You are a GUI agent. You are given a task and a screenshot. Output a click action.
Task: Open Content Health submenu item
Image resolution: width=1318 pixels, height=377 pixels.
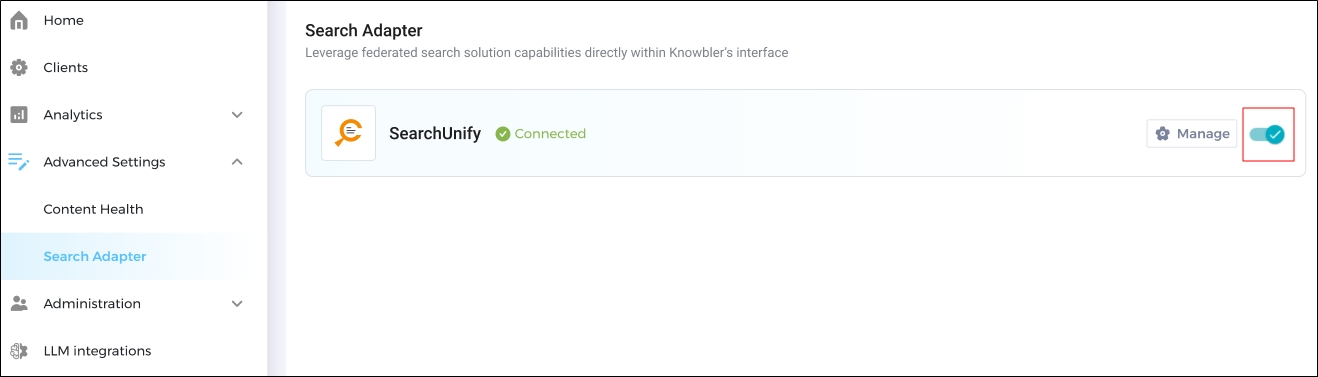coord(93,209)
